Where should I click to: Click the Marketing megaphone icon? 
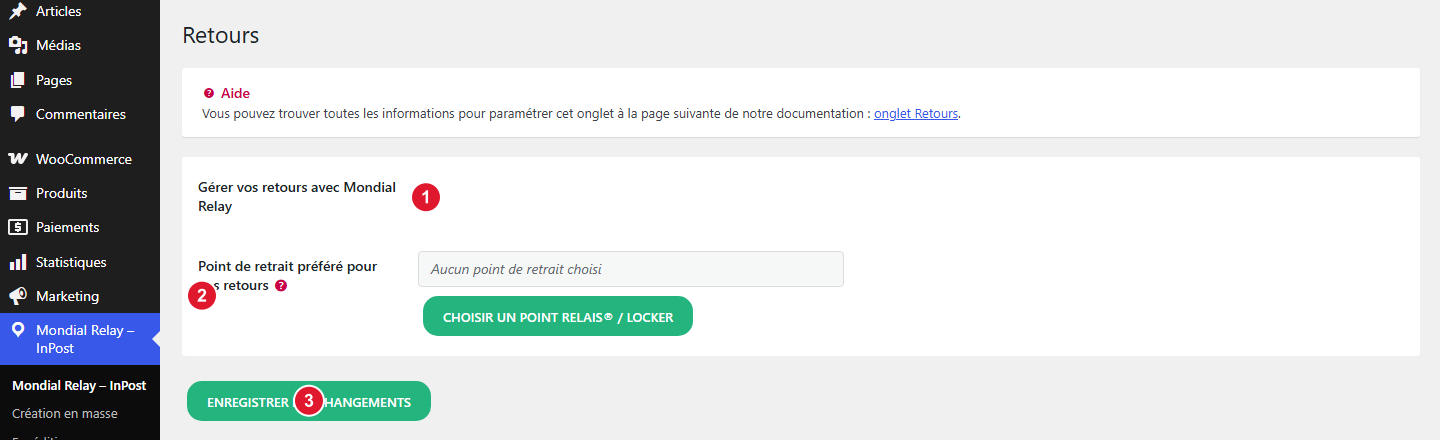pyautogui.click(x=17, y=296)
